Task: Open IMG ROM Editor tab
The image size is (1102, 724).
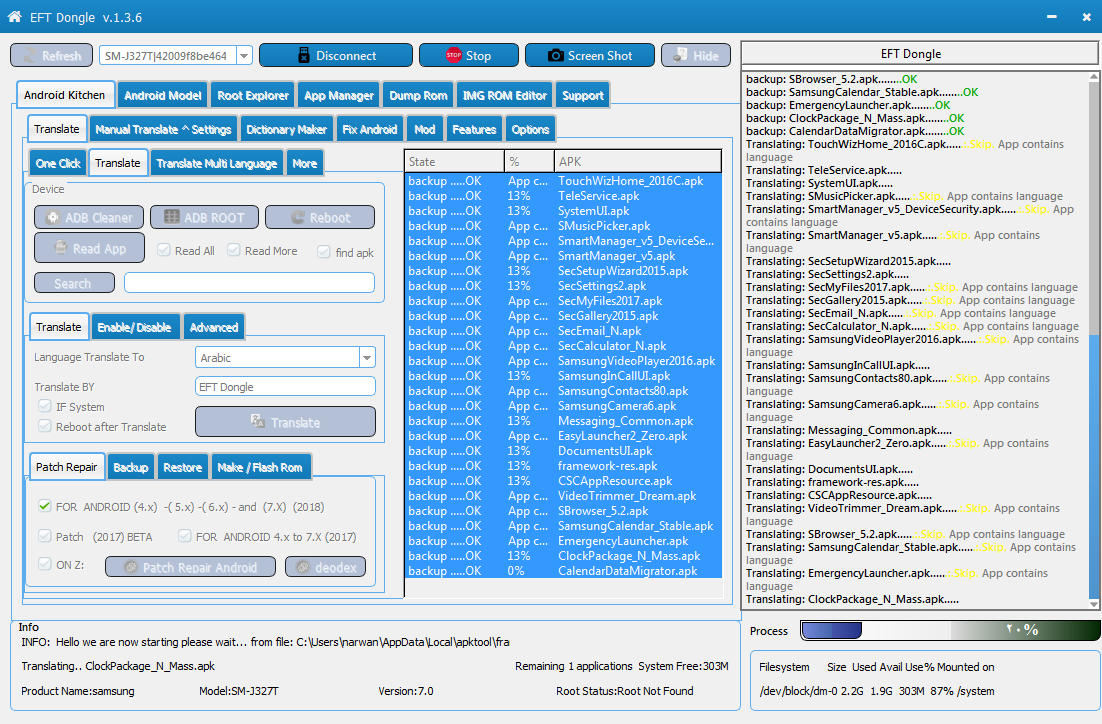Action: point(505,96)
